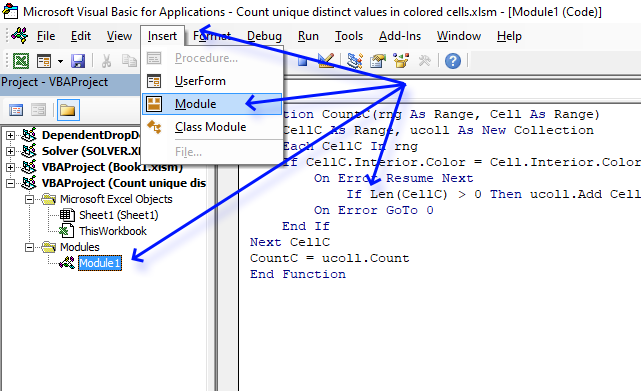Click the Cut scissors icon
This screenshot has width=641, height=391.
click(106, 61)
